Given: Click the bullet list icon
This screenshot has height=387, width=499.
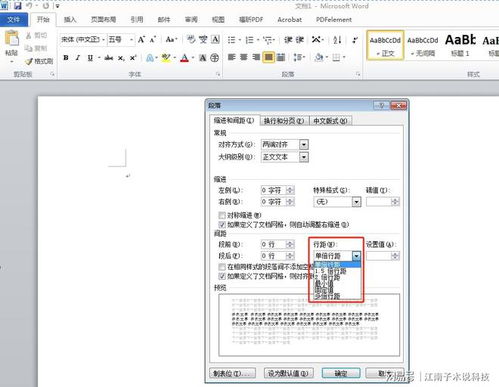Looking at the screenshot, I should pos(231,40).
